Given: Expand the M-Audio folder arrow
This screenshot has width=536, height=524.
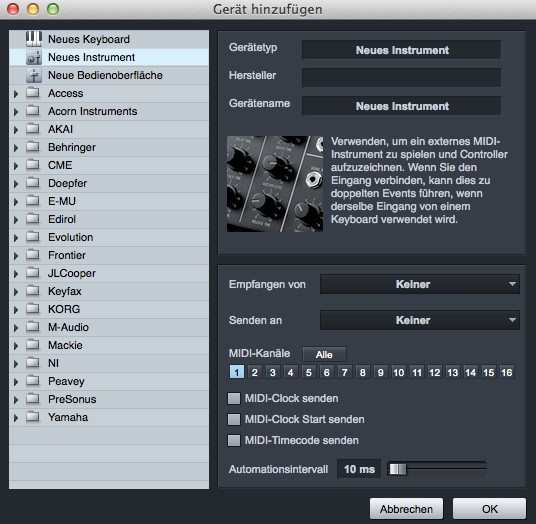Looking at the screenshot, I should 16,328.
